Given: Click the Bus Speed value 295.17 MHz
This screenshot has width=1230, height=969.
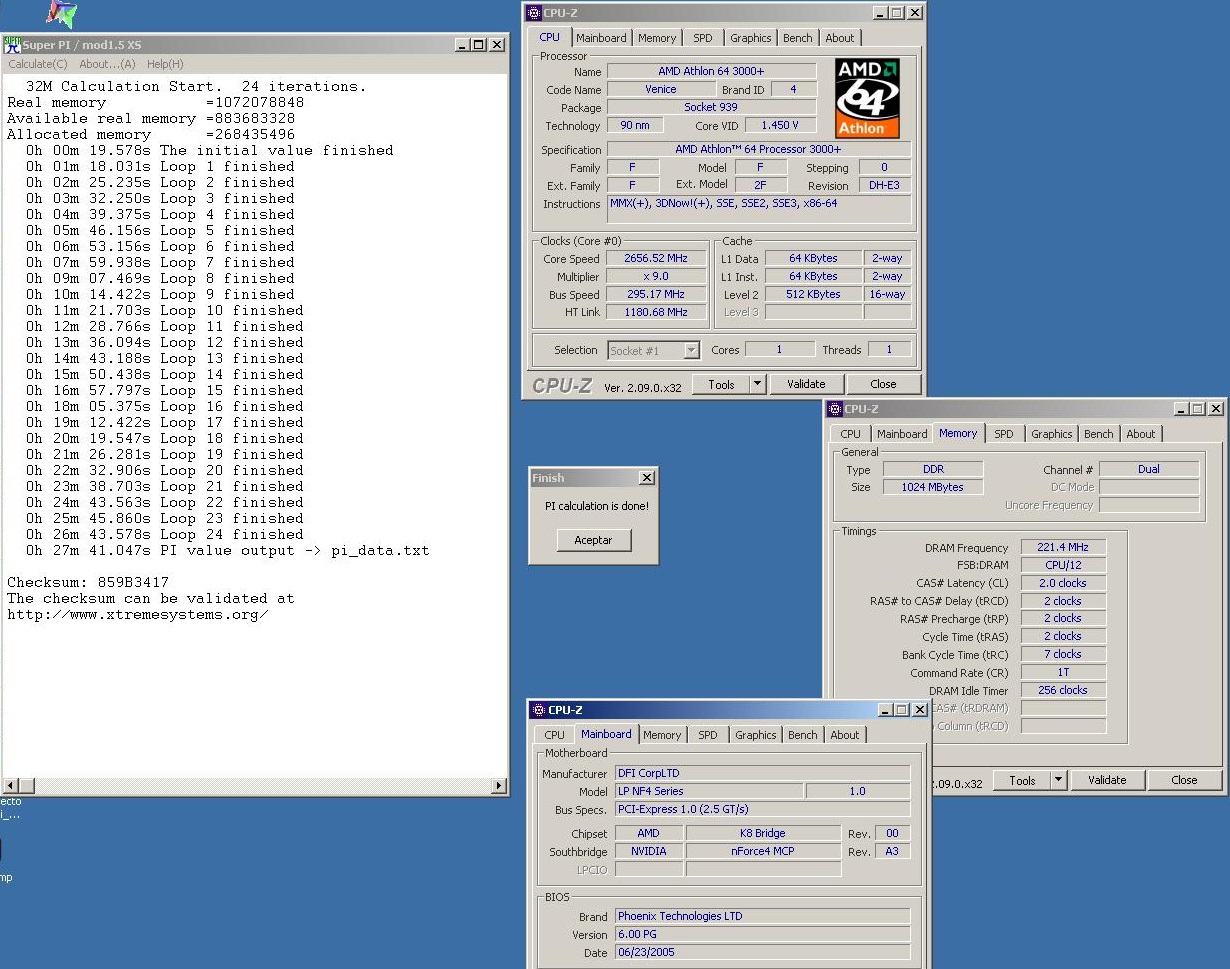Looking at the screenshot, I should 655,294.
